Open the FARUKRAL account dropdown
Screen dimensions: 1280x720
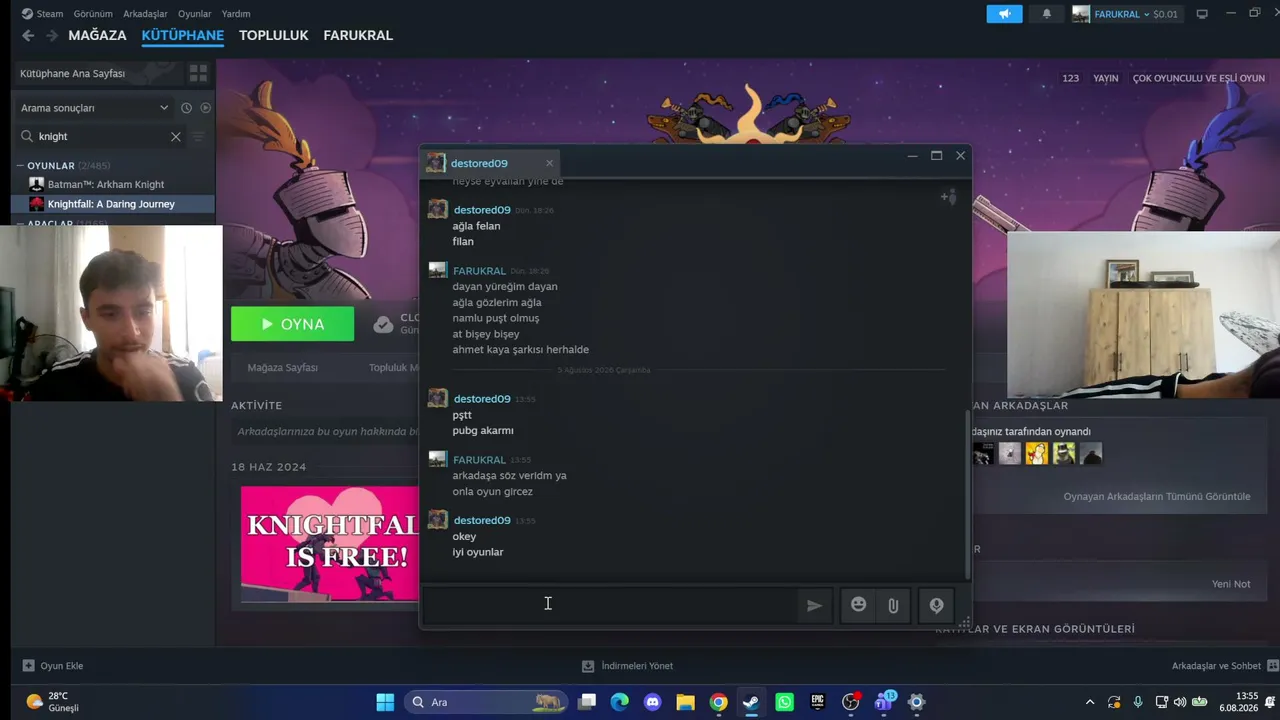point(1125,14)
